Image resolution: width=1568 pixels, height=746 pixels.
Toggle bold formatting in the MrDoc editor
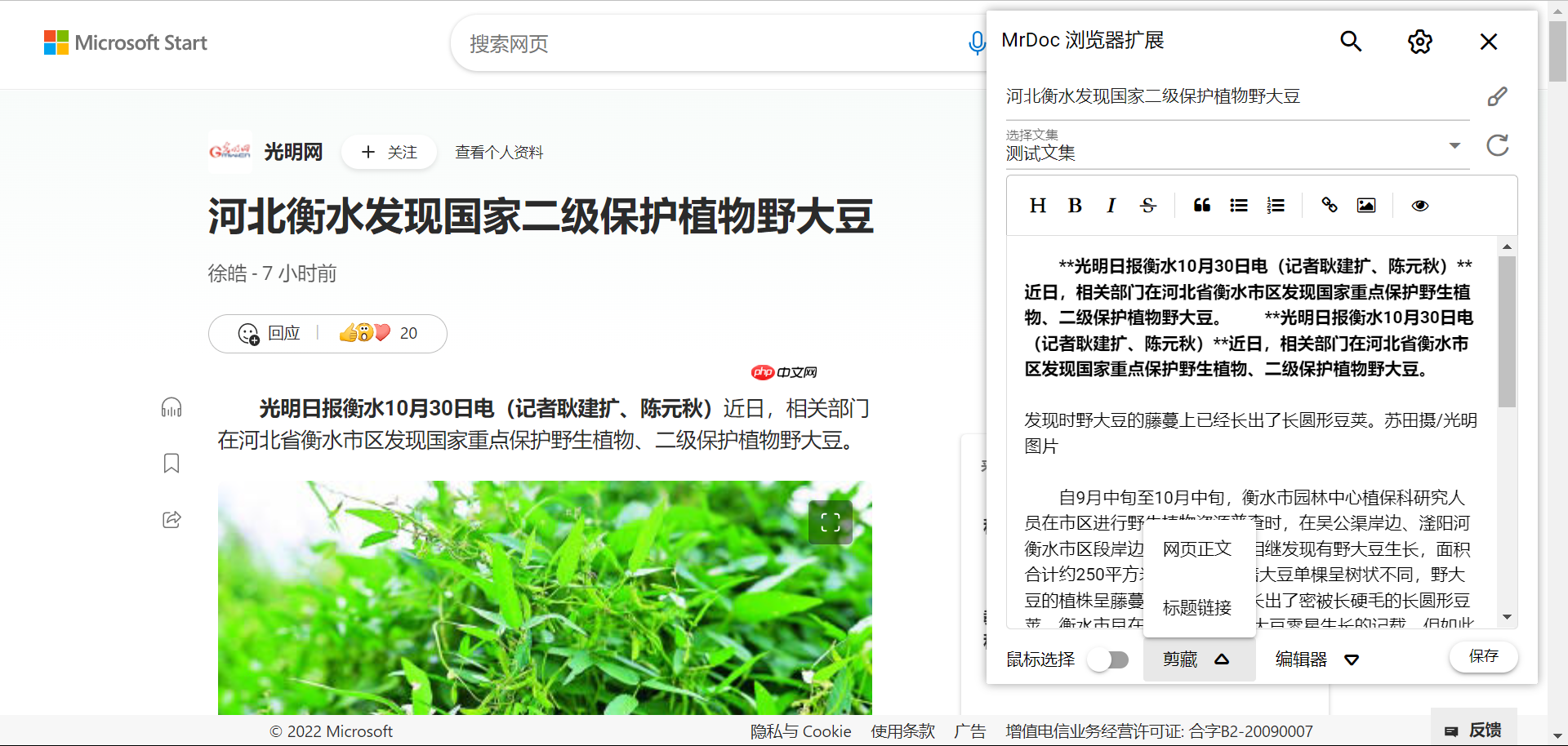click(1075, 205)
